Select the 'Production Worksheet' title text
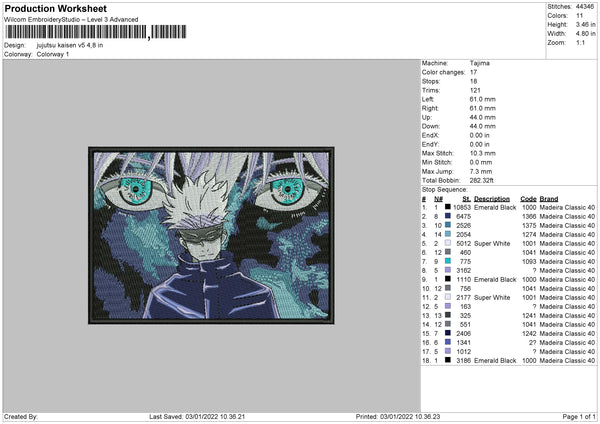600x424 pixels. tap(55, 8)
